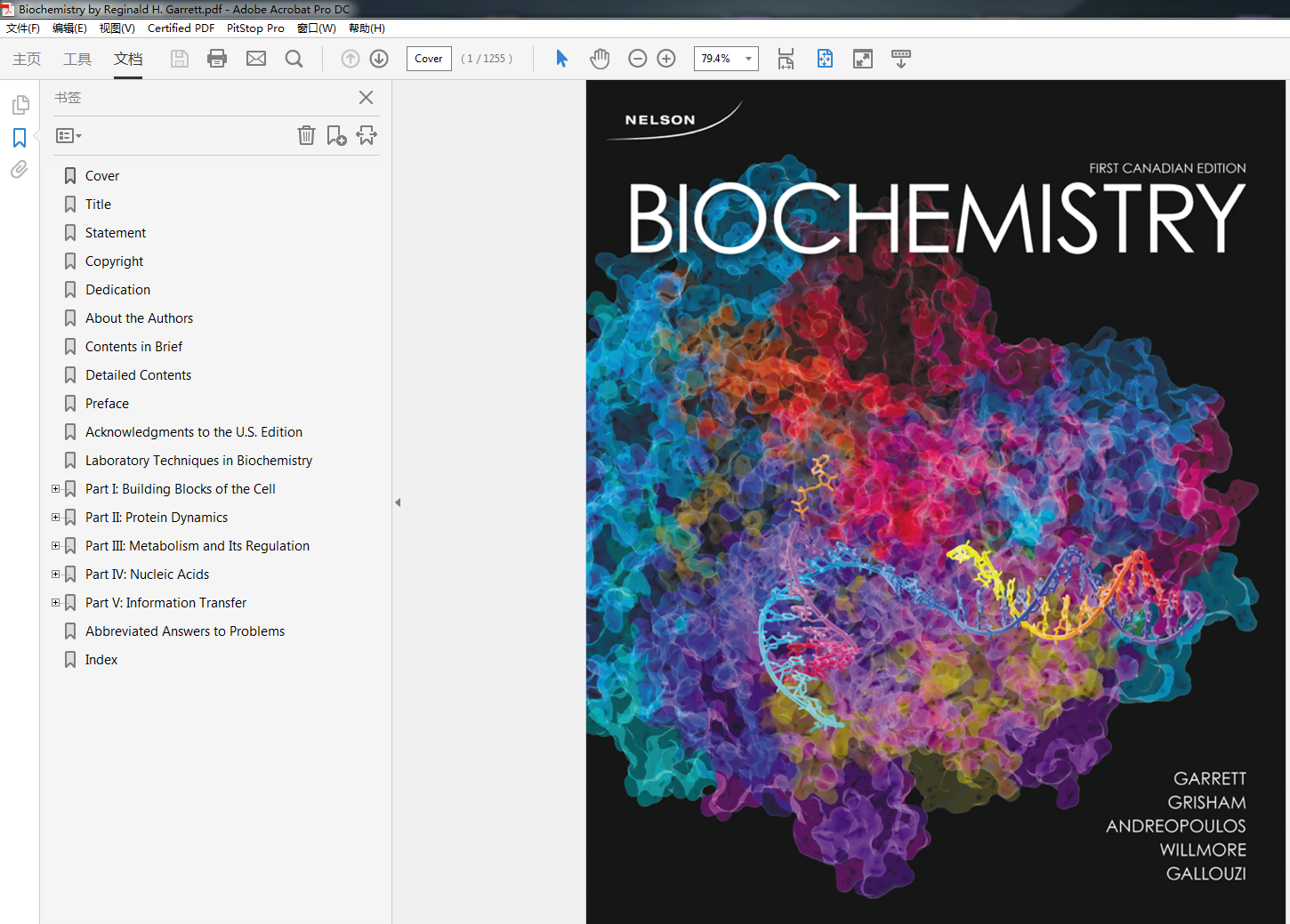
Task: Open the 编辑(E) menu
Action: click(x=69, y=28)
